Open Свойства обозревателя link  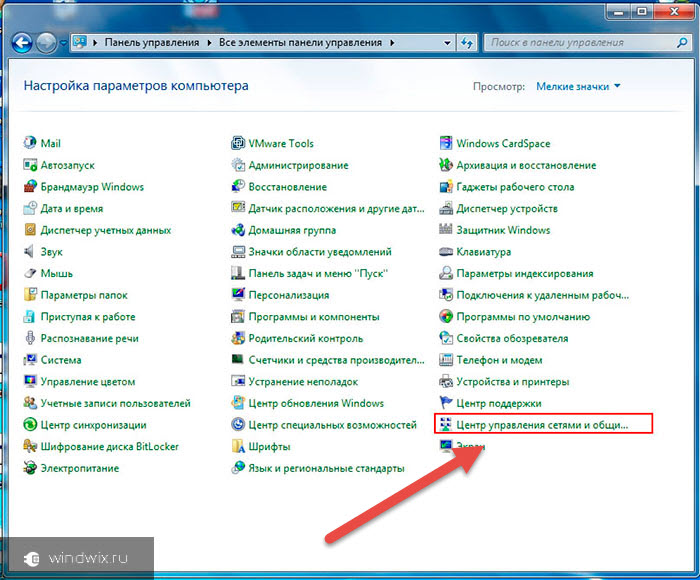tap(512, 338)
